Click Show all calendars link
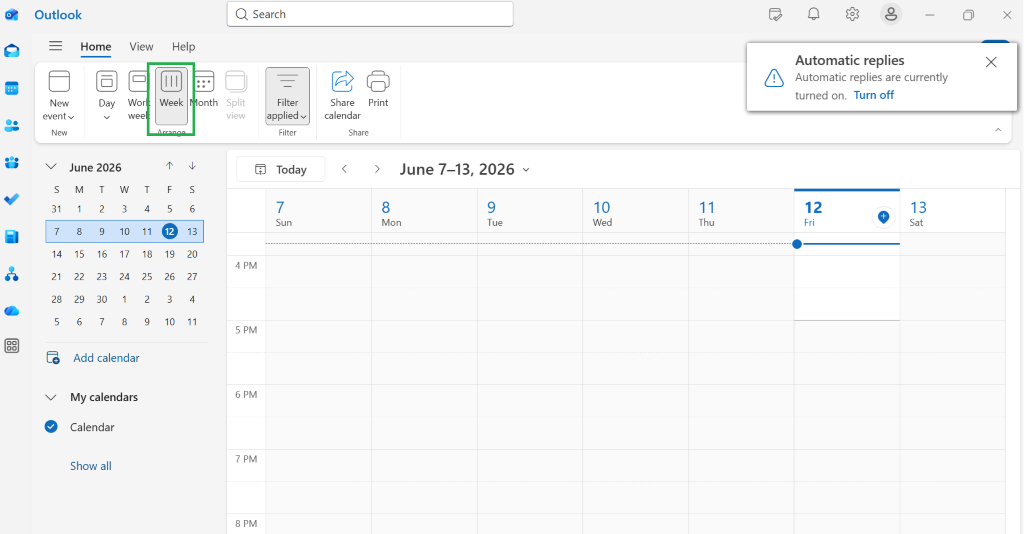 tap(91, 465)
